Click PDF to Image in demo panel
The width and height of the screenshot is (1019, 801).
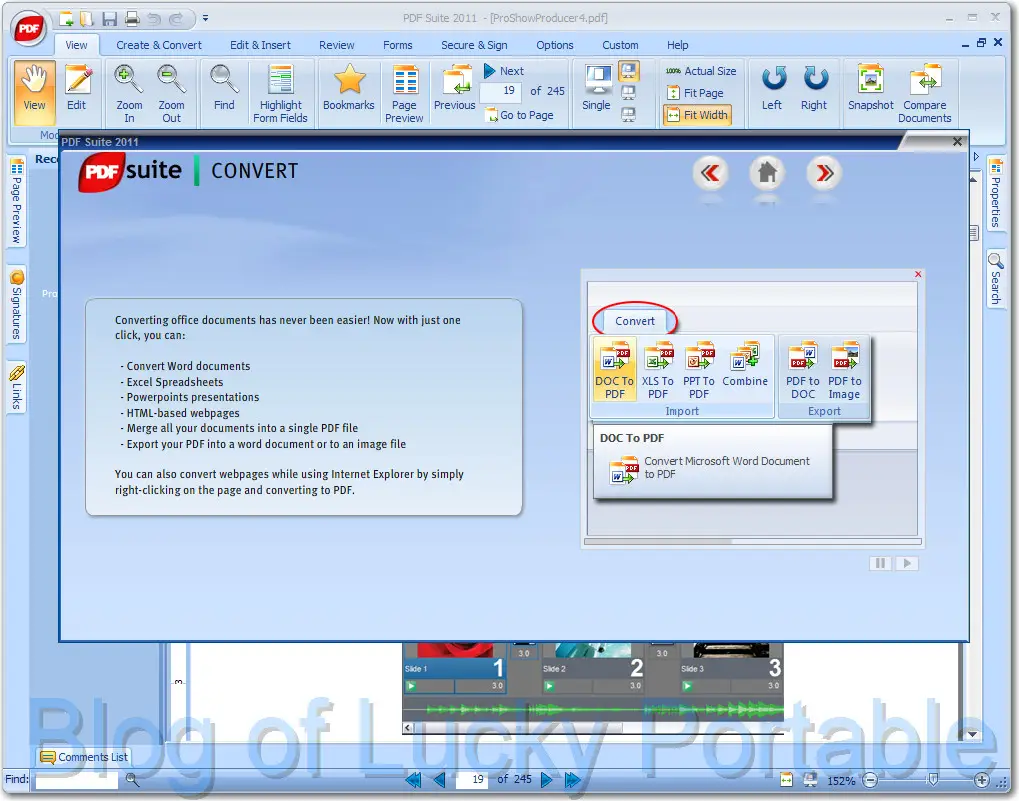[844, 370]
